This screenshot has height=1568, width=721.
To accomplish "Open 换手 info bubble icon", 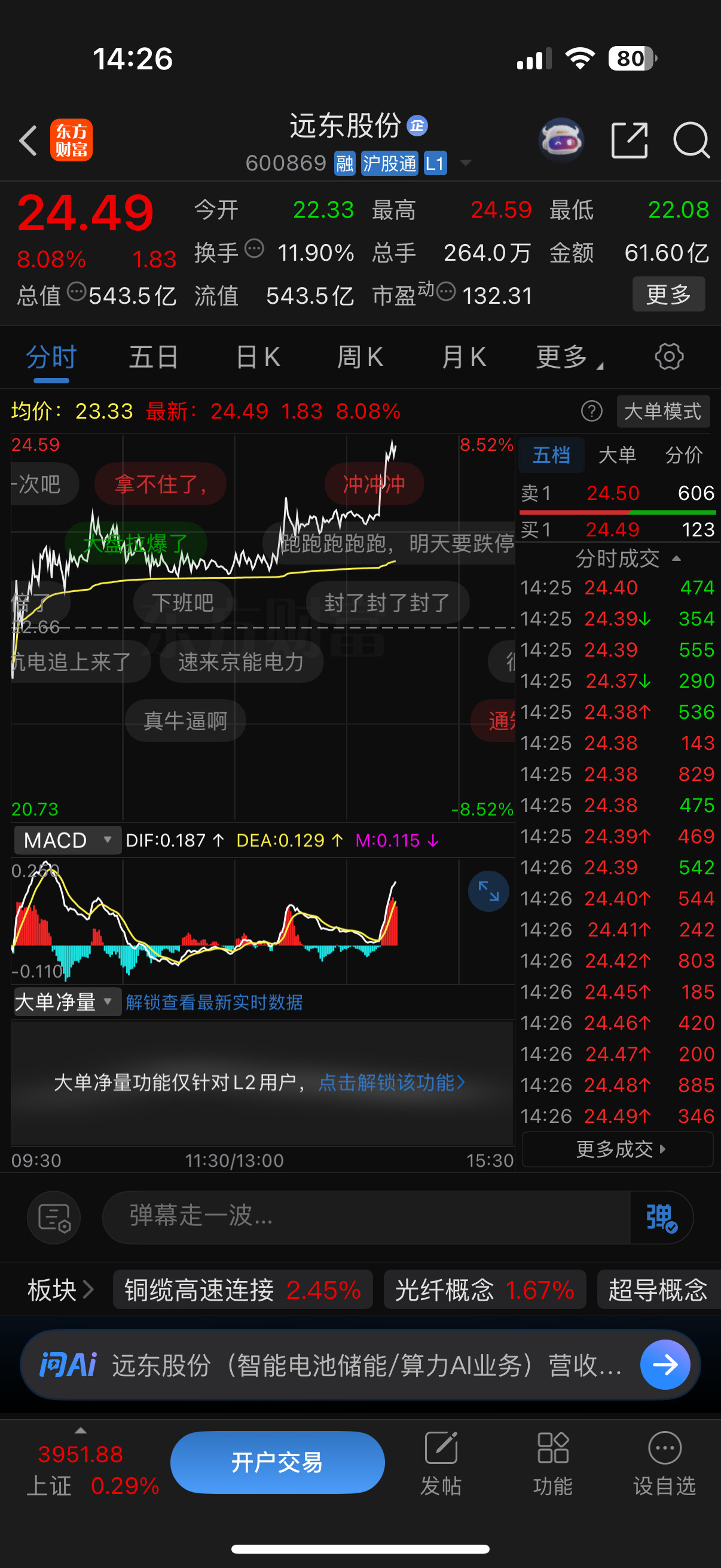I will [254, 249].
